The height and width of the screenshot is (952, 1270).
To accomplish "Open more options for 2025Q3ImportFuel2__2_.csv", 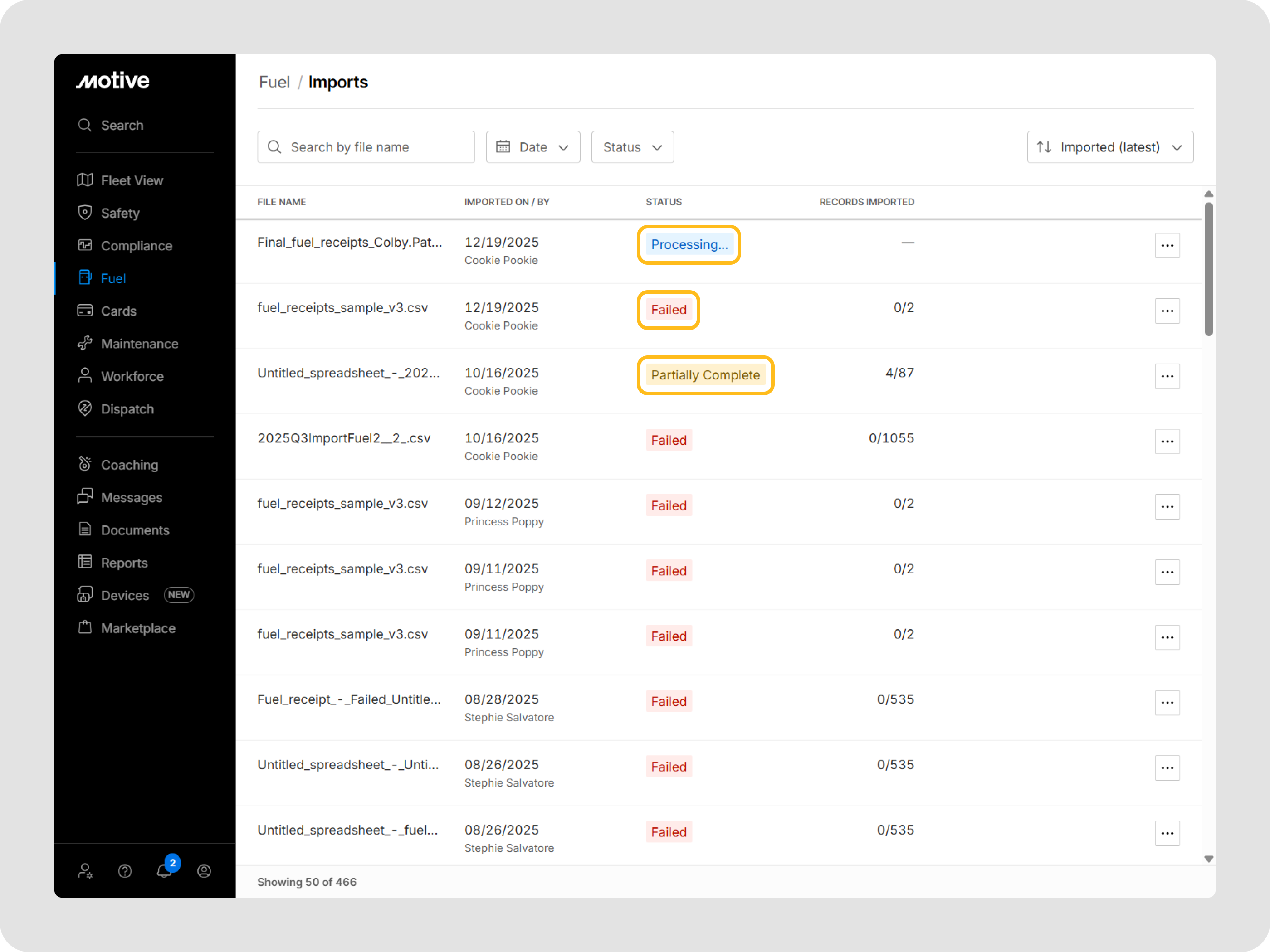I will 1167,441.
